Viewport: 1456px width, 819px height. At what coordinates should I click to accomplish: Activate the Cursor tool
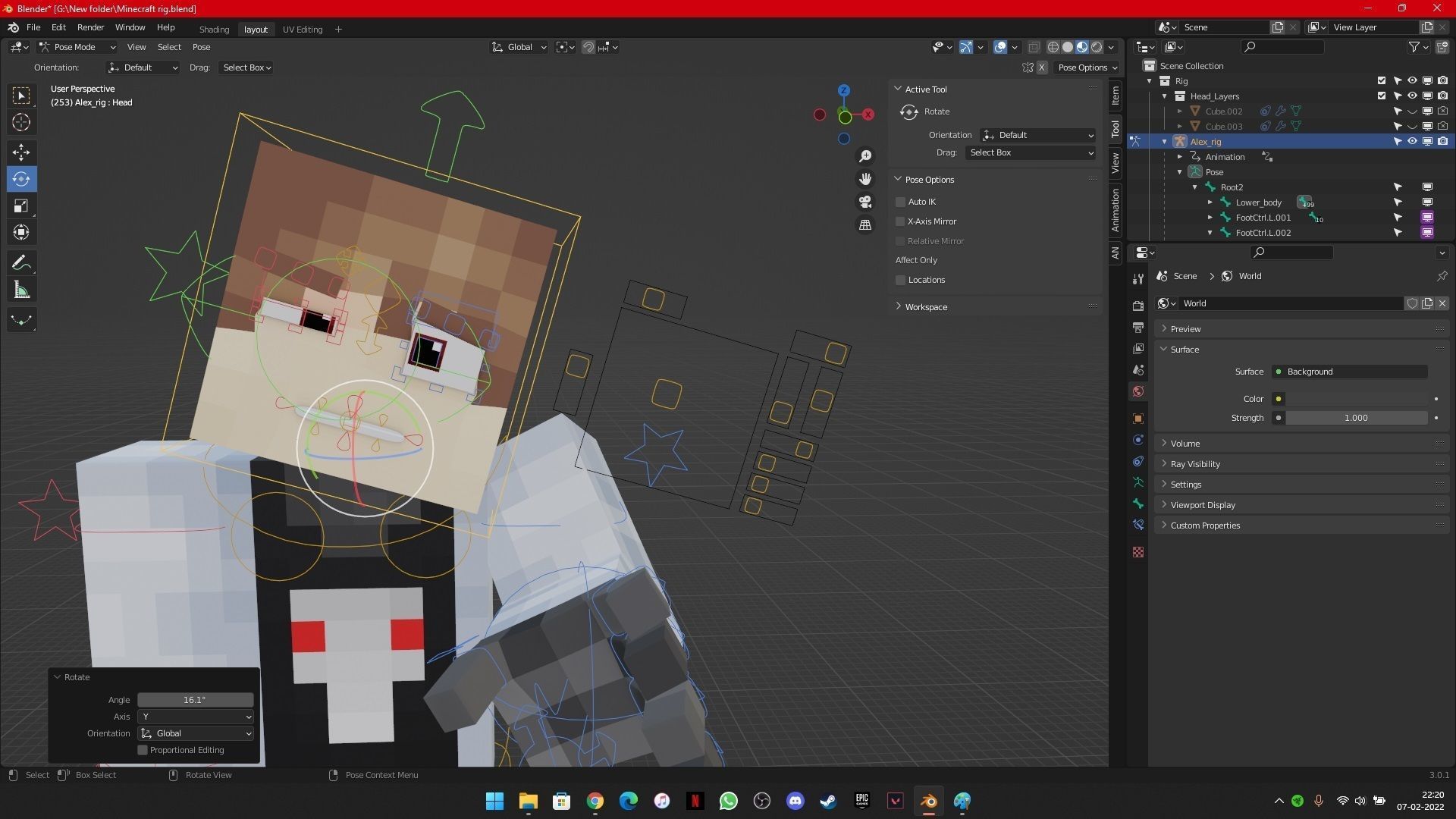point(21,122)
